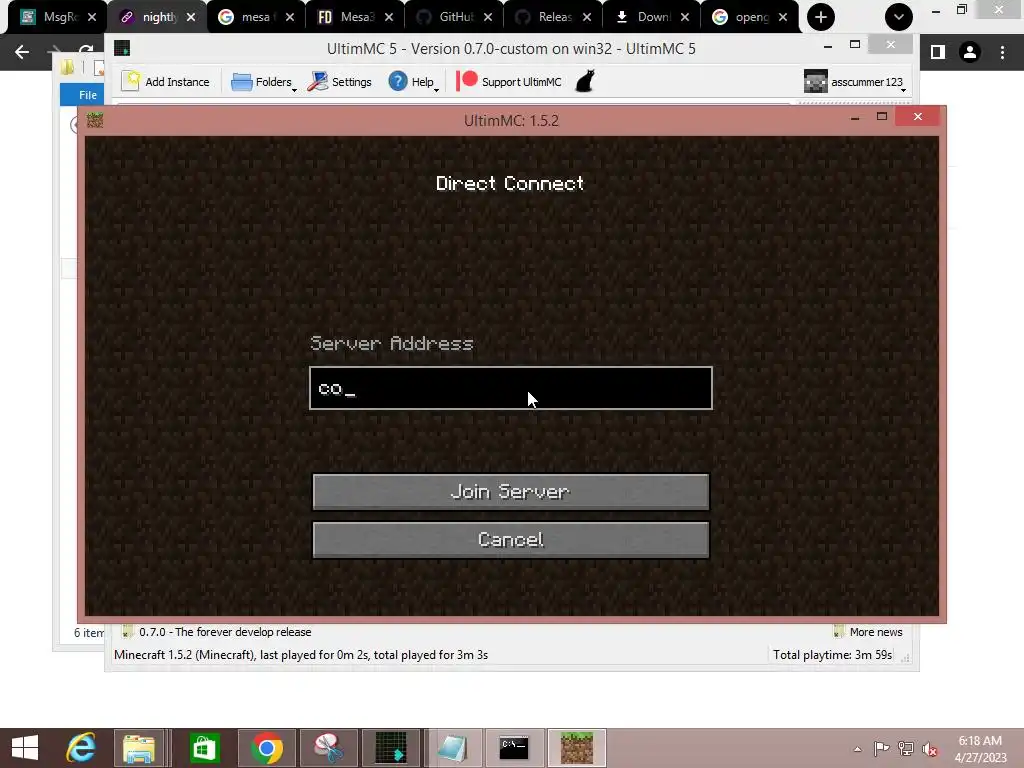Click the Join Server button
Image resolution: width=1024 pixels, height=768 pixels.
tap(511, 492)
